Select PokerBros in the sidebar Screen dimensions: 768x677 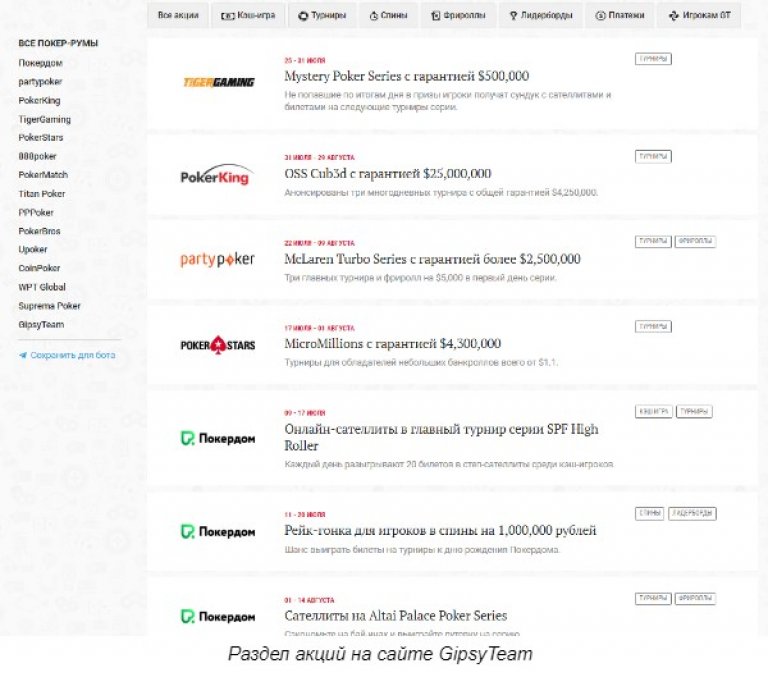click(39, 231)
